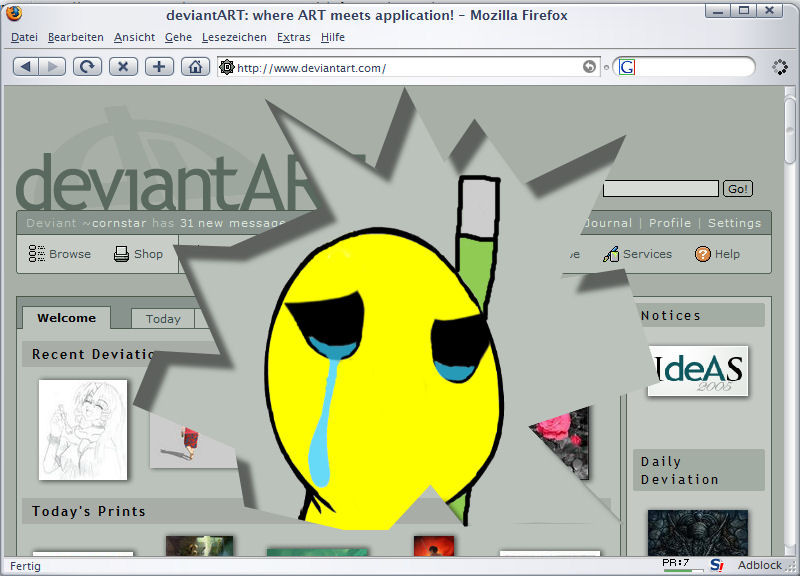The height and width of the screenshot is (576, 800).
Task: Open the Gehe menu
Action: 179,37
